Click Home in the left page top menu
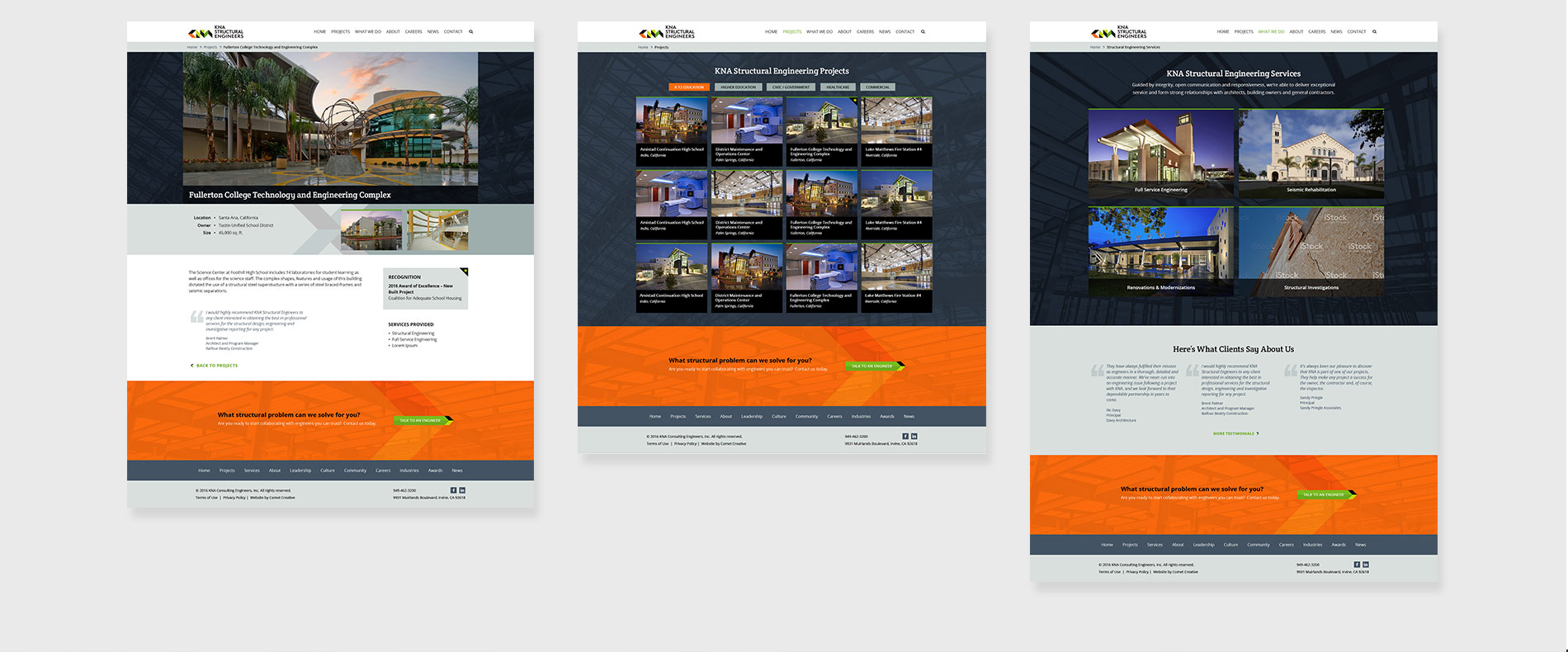1568x652 pixels. (319, 31)
